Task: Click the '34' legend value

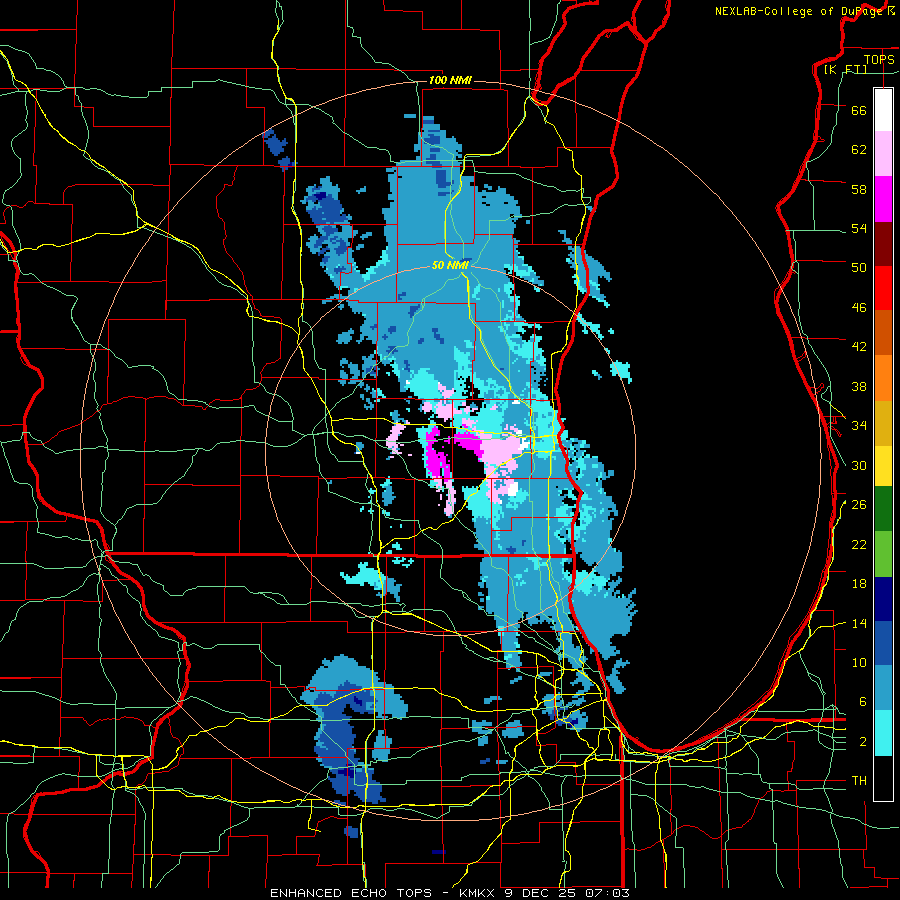Action: click(859, 426)
